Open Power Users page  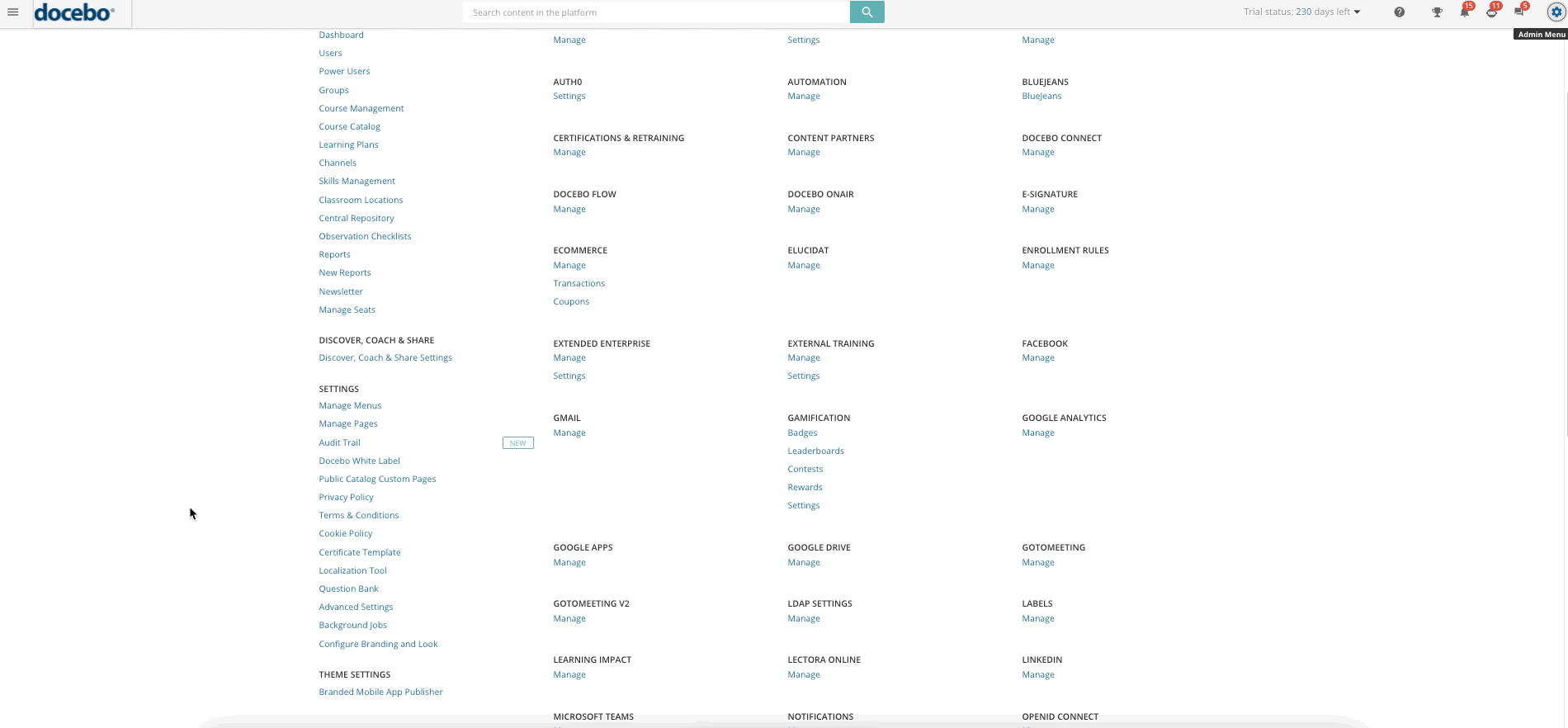tap(344, 71)
